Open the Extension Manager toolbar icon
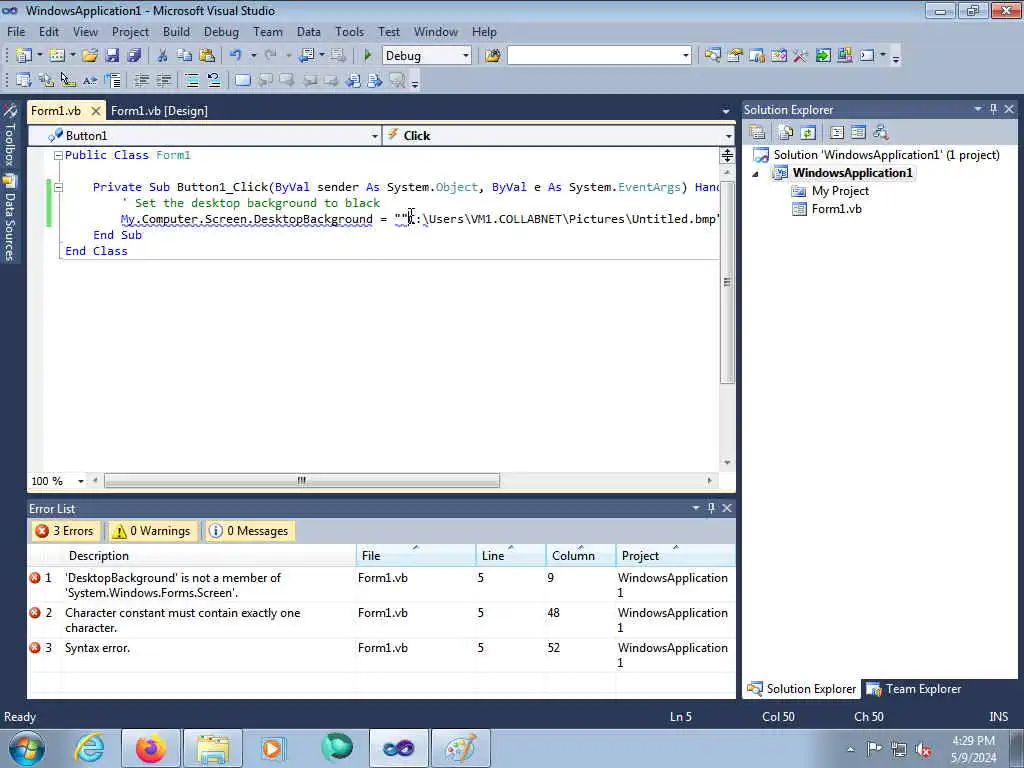The image size is (1024, 768). 844,56
